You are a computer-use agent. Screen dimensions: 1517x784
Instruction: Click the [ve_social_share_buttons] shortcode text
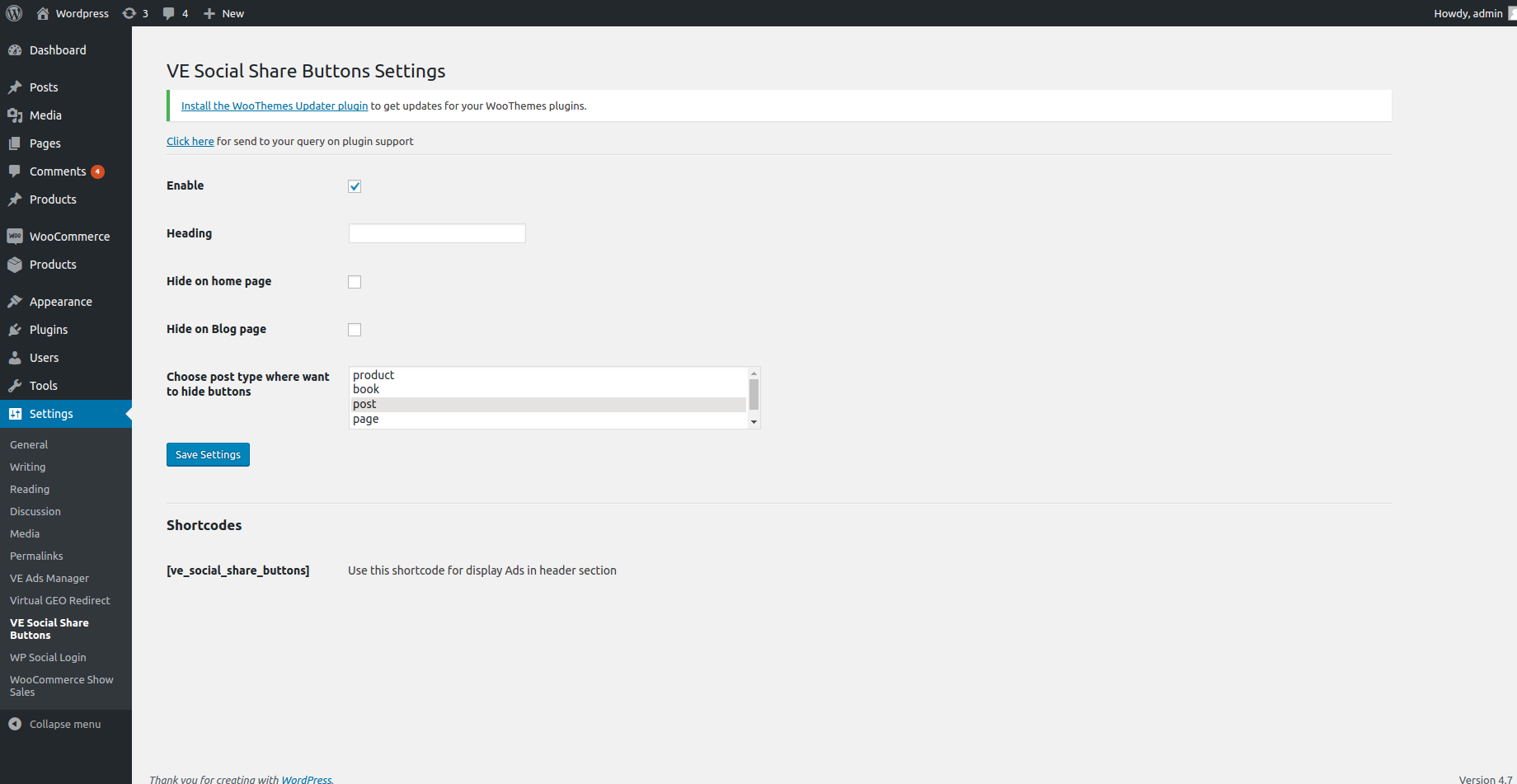click(x=238, y=570)
